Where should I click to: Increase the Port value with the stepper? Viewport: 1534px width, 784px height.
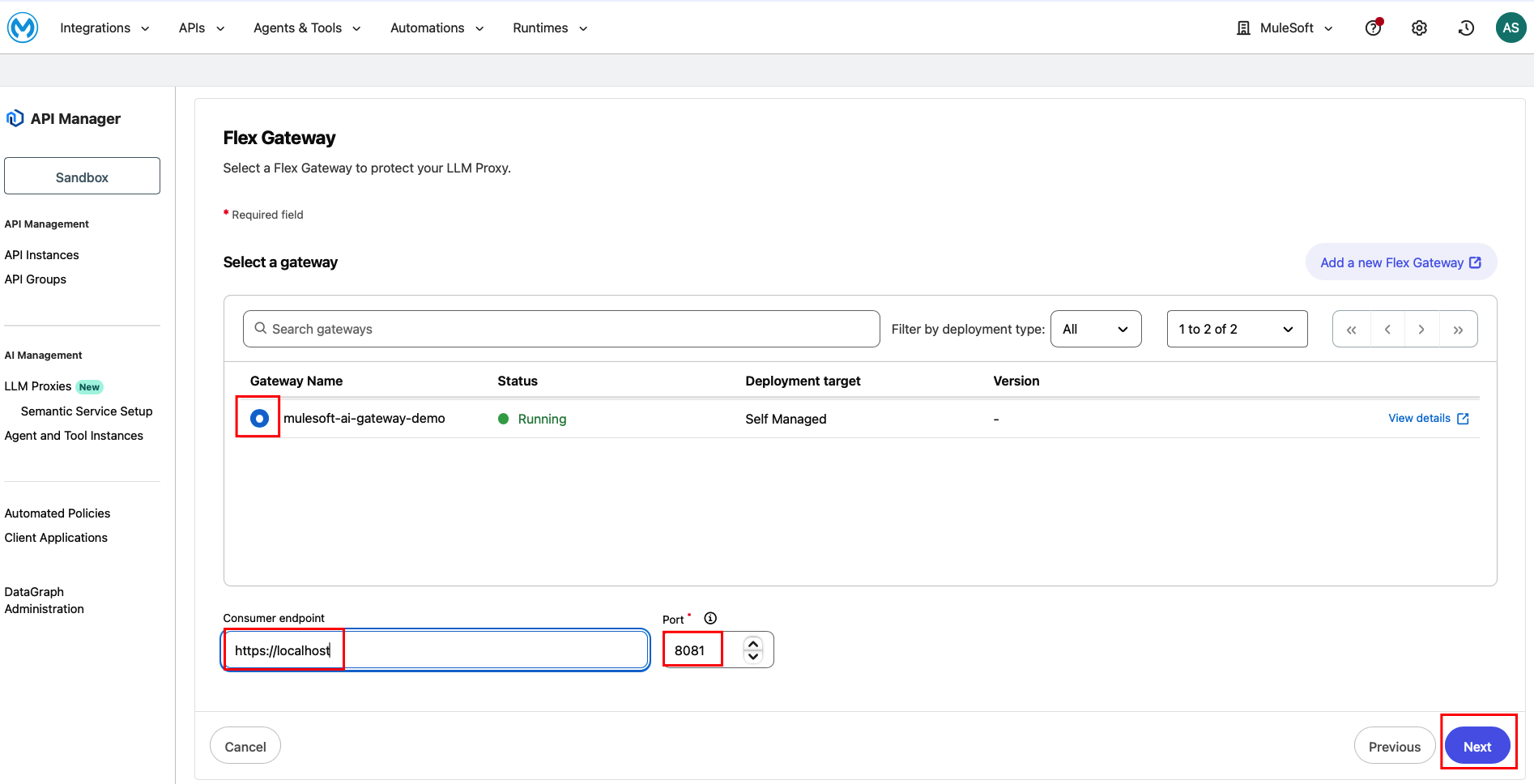pos(753,644)
